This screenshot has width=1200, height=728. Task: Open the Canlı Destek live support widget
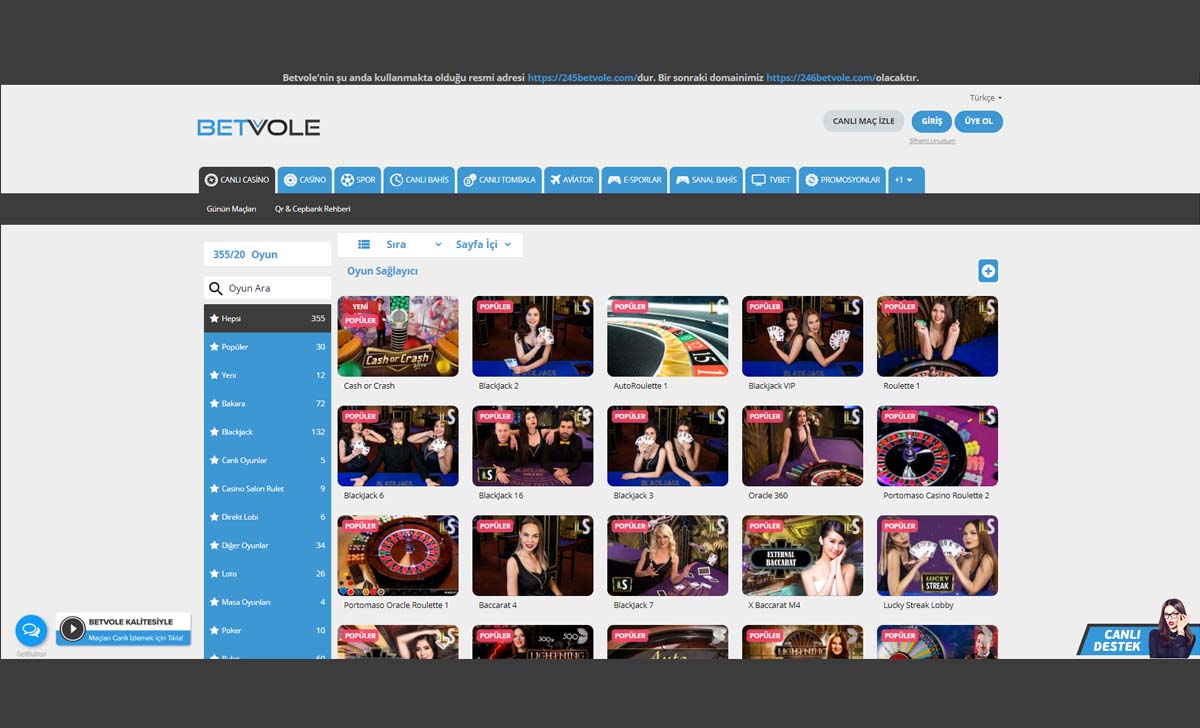[1138, 630]
